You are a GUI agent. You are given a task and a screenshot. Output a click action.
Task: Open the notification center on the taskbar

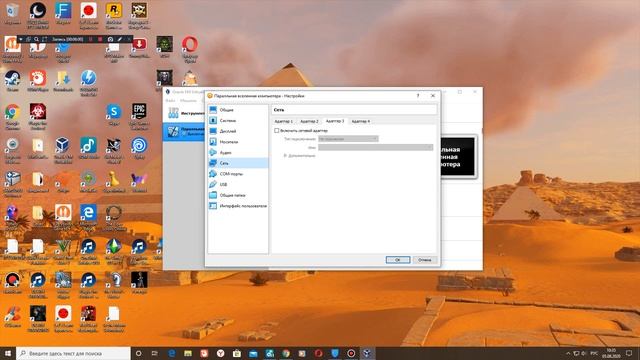[x=629, y=353]
